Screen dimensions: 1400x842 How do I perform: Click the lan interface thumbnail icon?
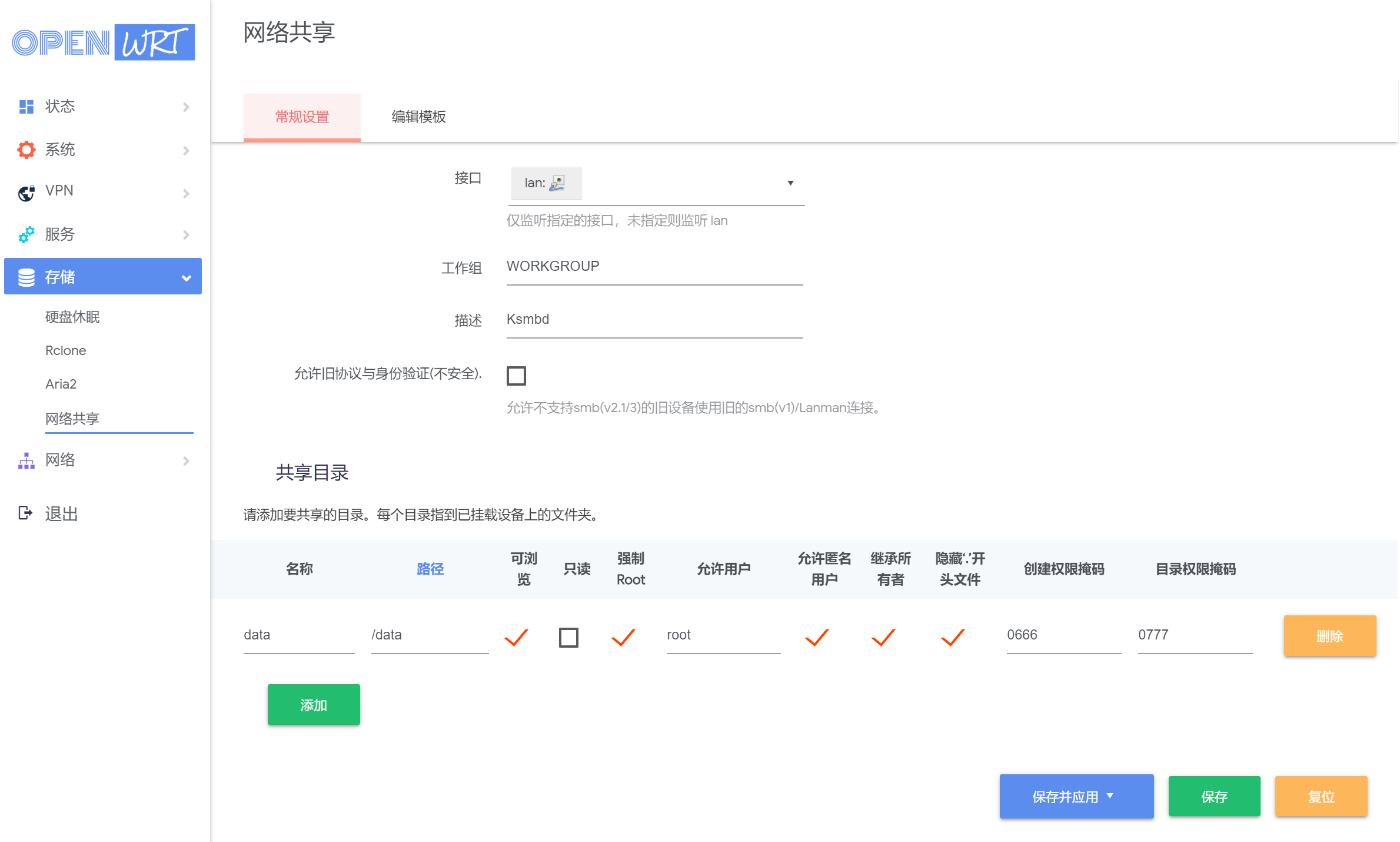[557, 183]
